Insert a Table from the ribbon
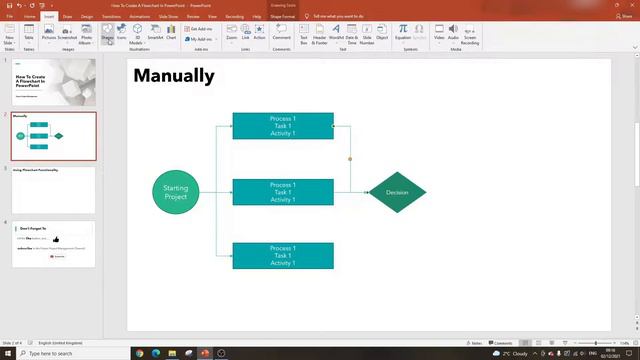This screenshot has height=360, width=640. 29,33
